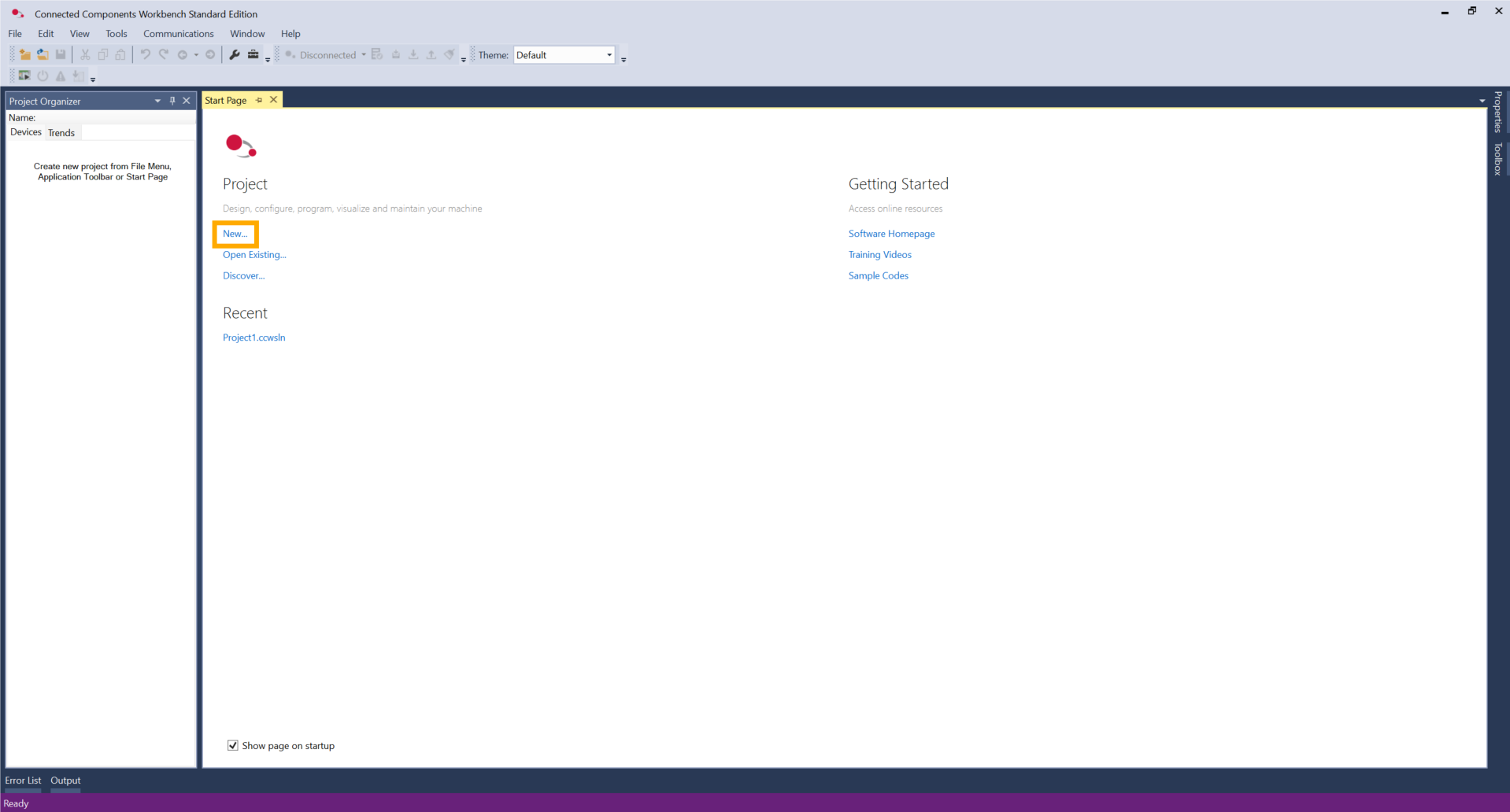The image size is (1510, 812).
Task: Open the Project1.ccwsln recent project
Action: [x=254, y=338]
